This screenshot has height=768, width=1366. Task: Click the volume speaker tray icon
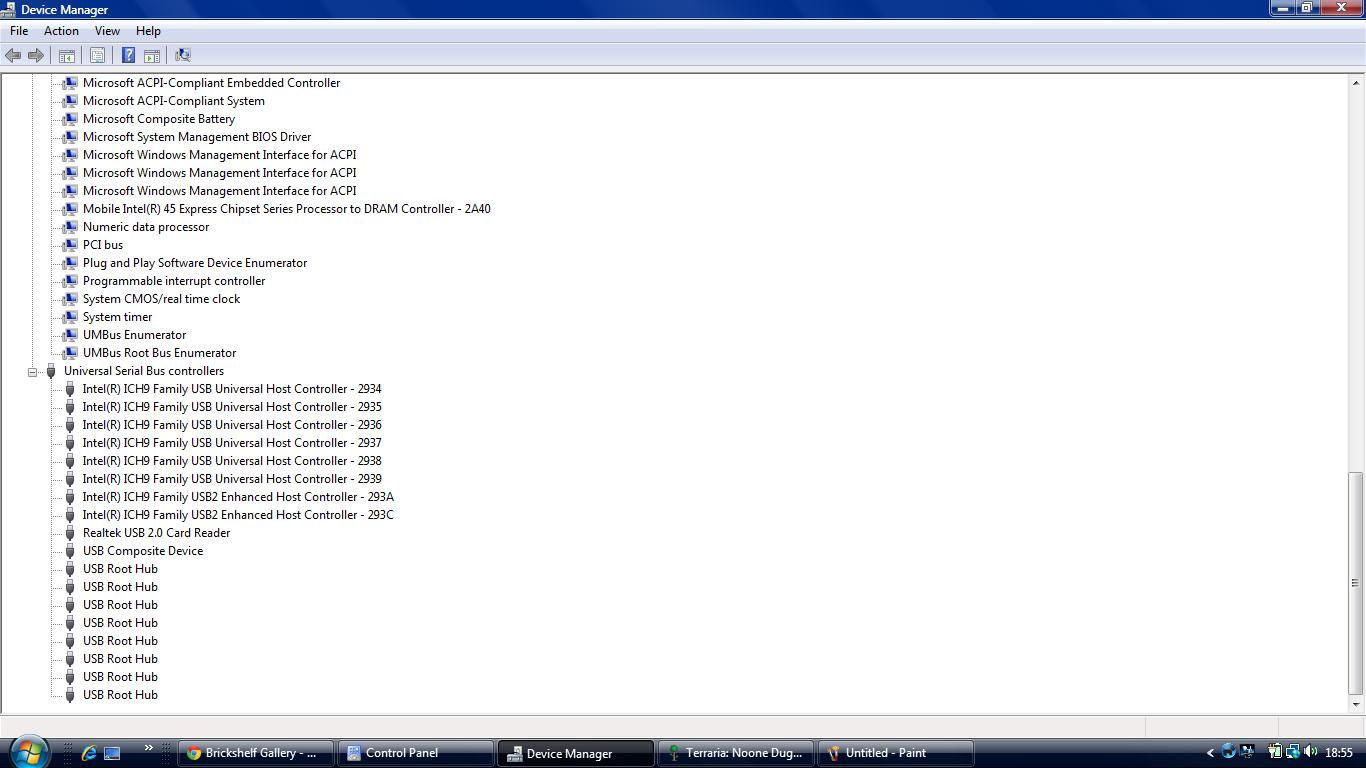tap(1310, 752)
